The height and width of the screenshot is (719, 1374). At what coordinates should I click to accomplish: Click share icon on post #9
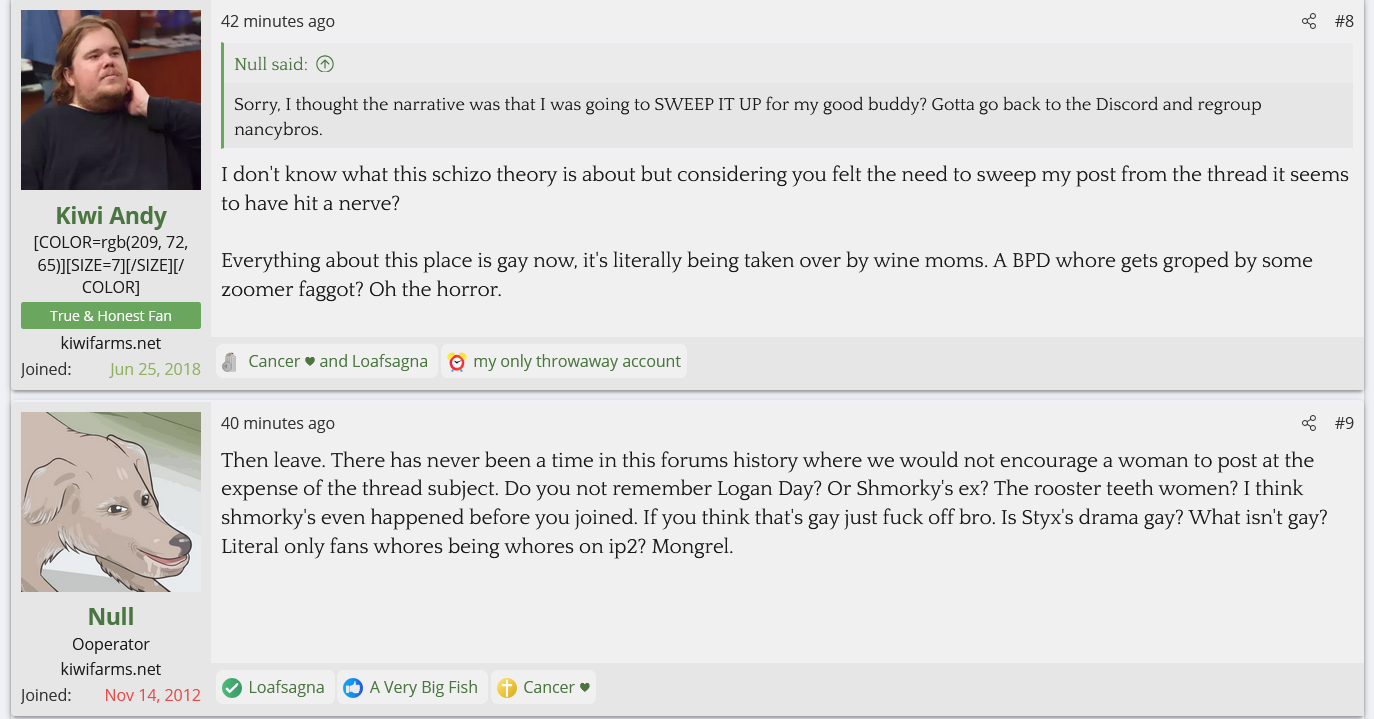click(1309, 423)
